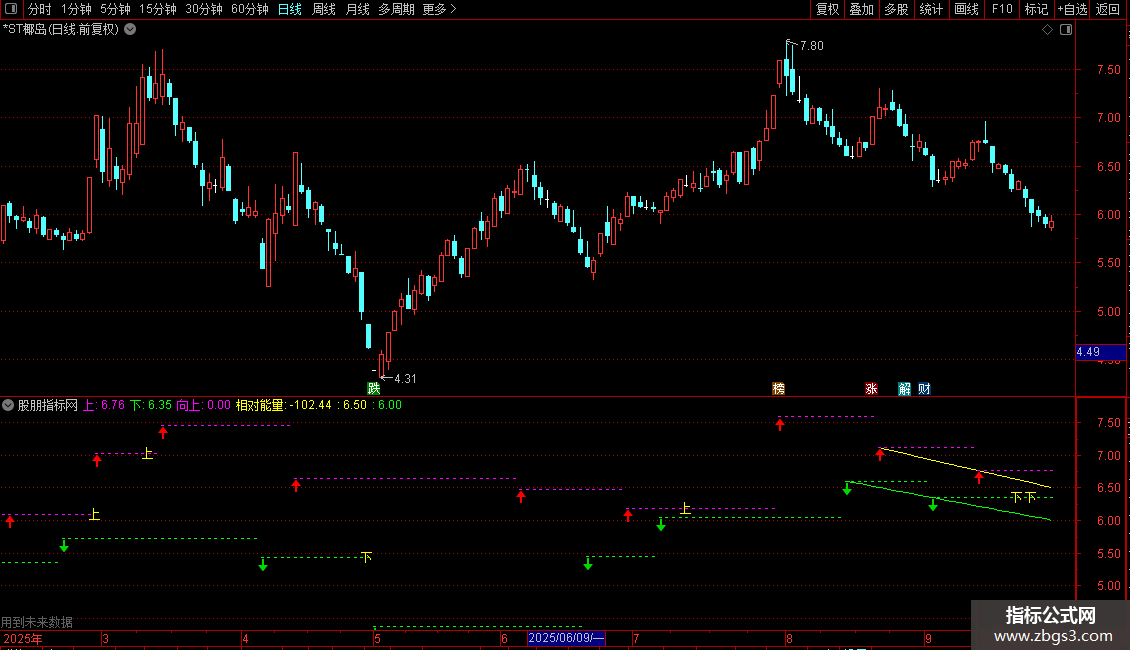Switch to 日线 daily chart
This screenshot has width=1130, height=650.
tap(290, 9)
